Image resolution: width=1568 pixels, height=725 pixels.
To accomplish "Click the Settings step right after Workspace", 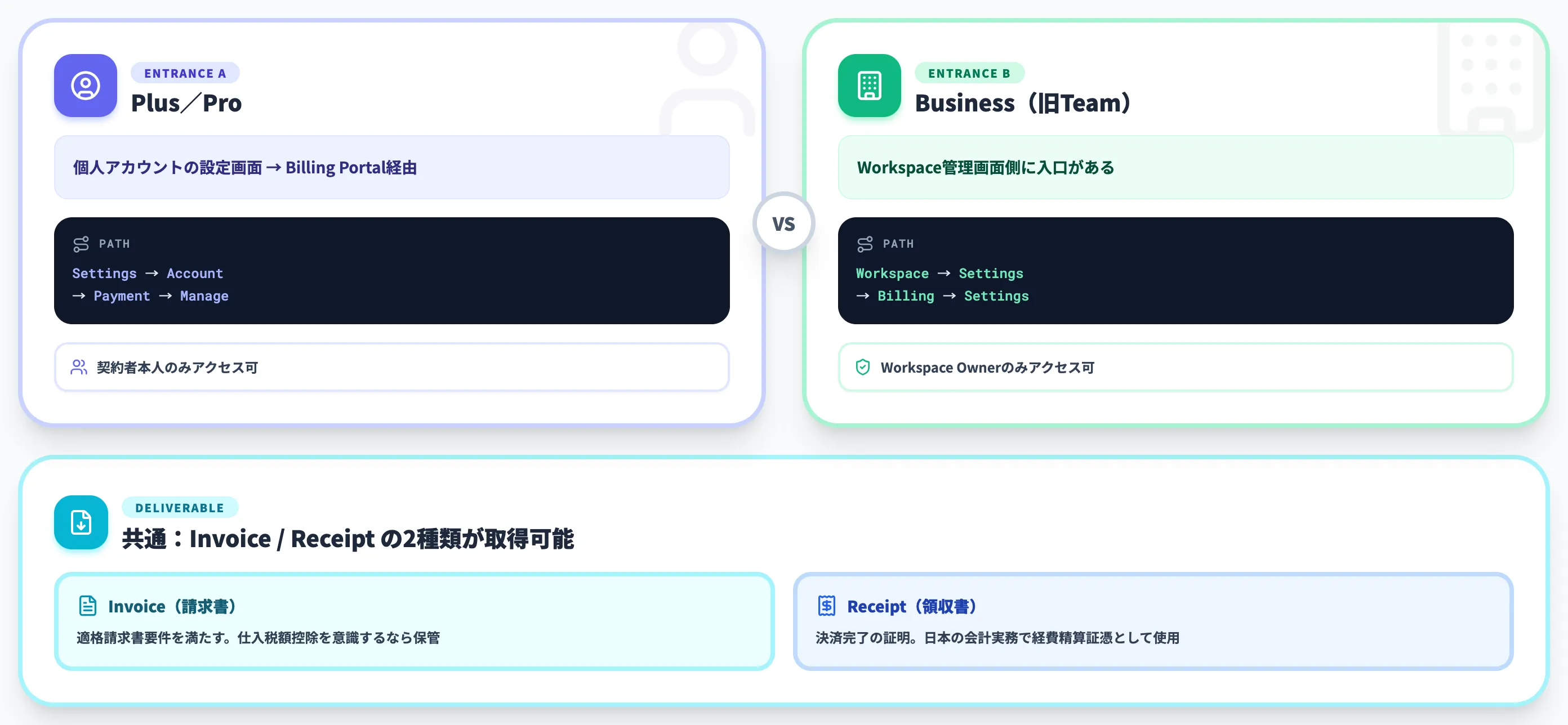I will point(991,274).
